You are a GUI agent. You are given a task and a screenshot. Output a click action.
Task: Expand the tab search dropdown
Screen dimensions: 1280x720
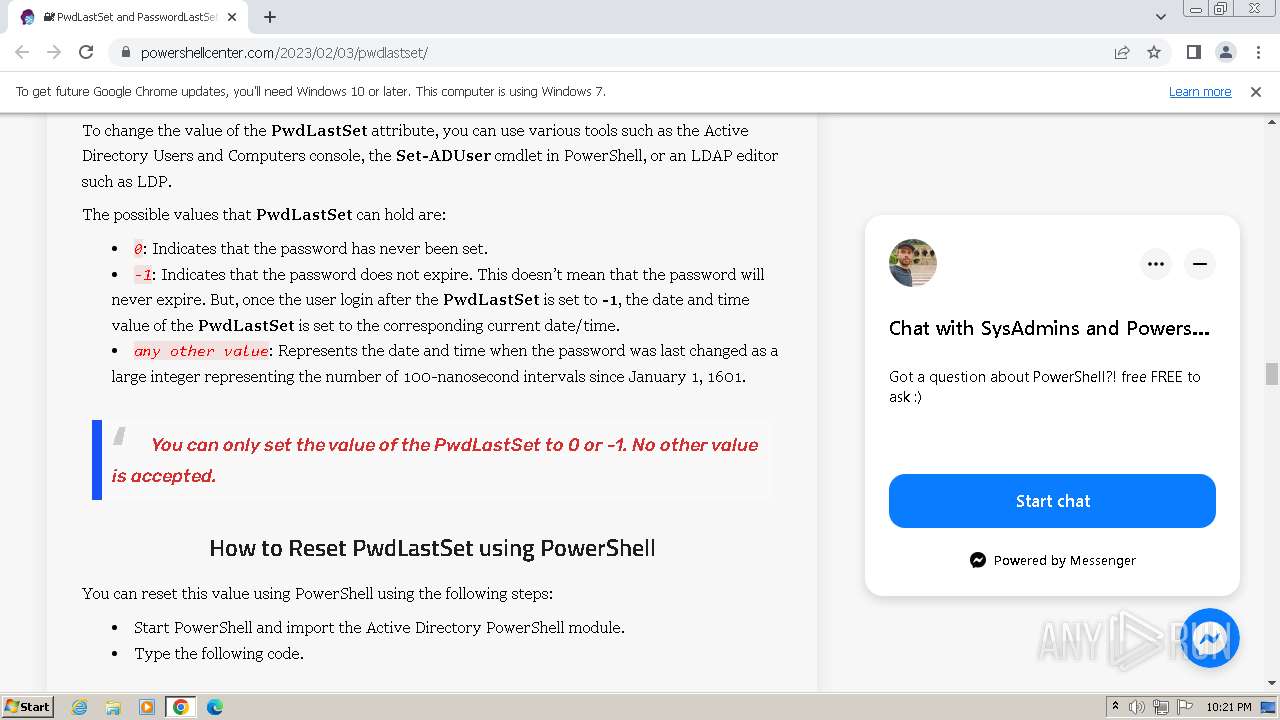tap(1161, 17)
